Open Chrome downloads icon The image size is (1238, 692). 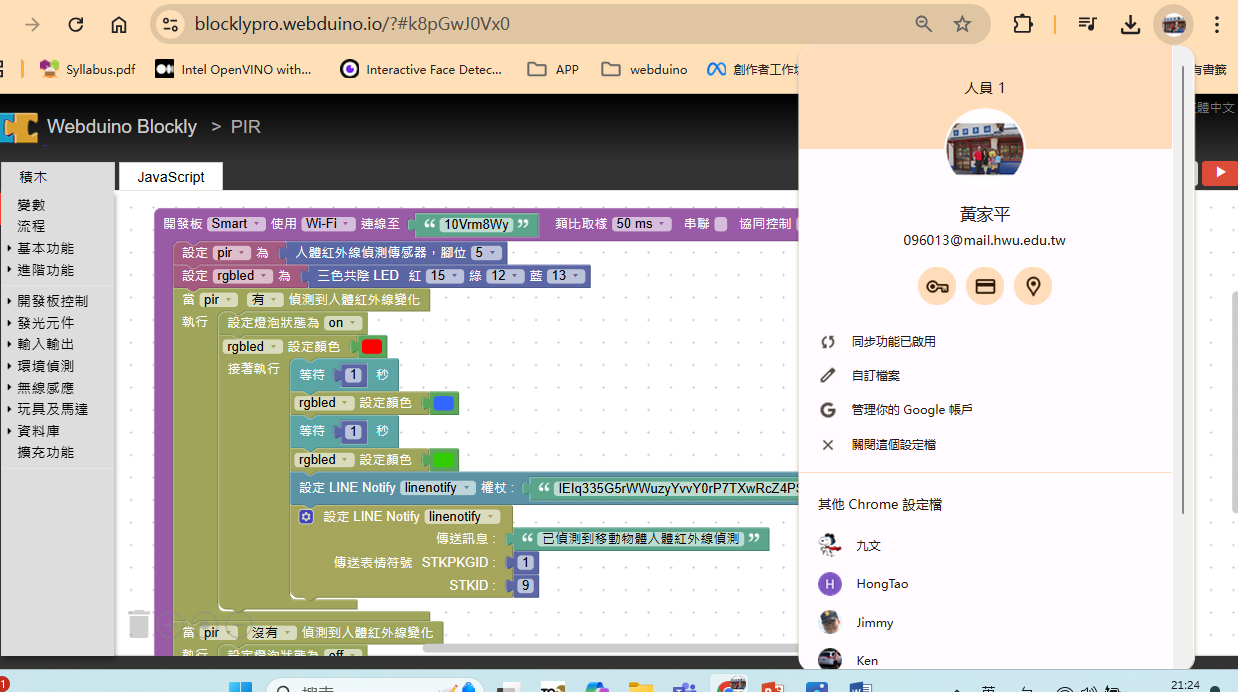[x=1130, y=24]
